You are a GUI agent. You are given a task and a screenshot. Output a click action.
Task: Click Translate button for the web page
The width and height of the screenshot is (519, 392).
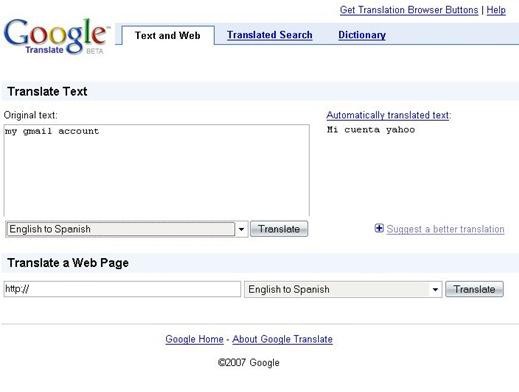pyautogui.click(x=474, y=289)
